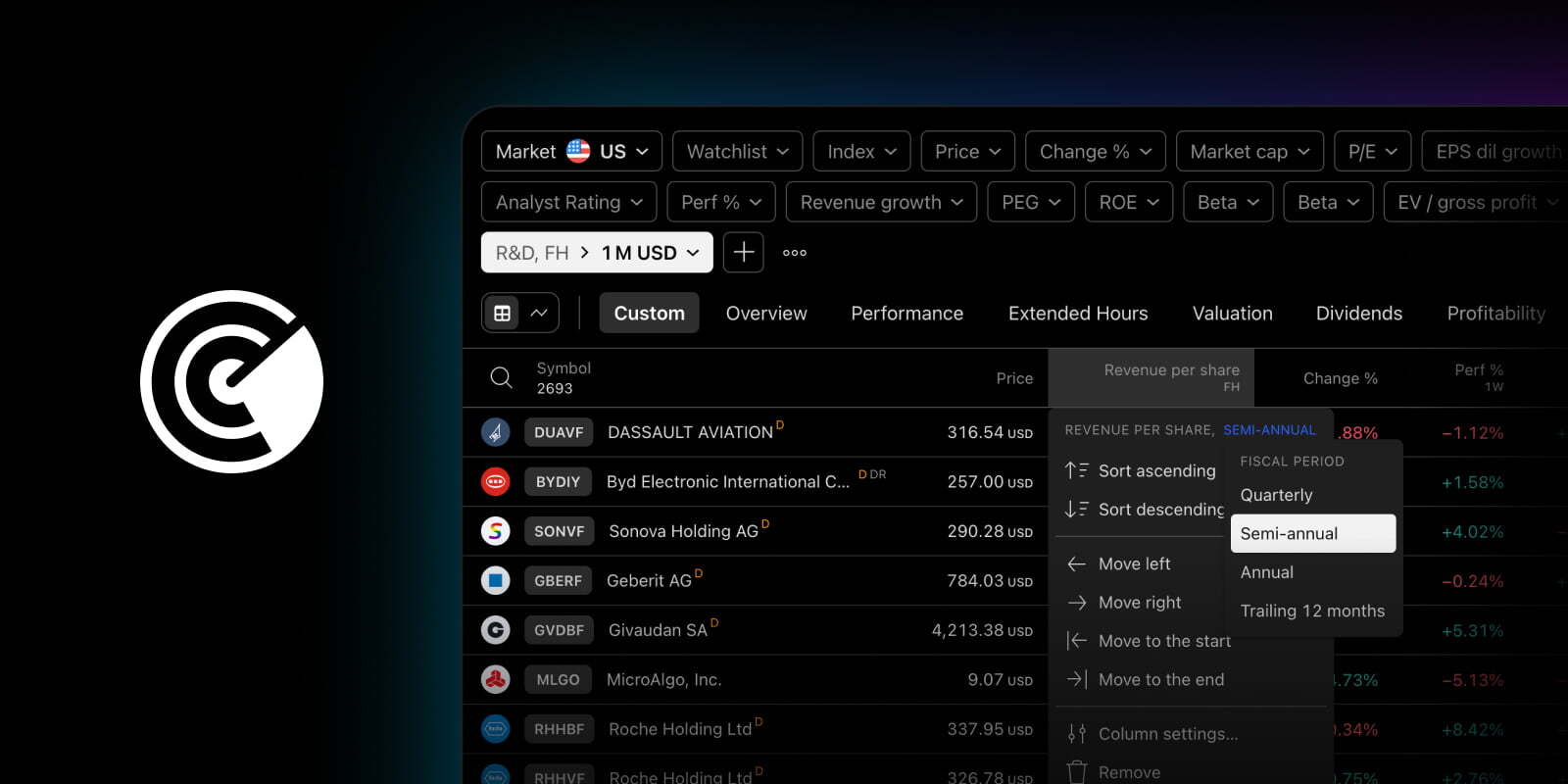Open the Market US dropdown
Image resolution: width=1568 pixels, height=784 pixels.
tap(571, 151)
